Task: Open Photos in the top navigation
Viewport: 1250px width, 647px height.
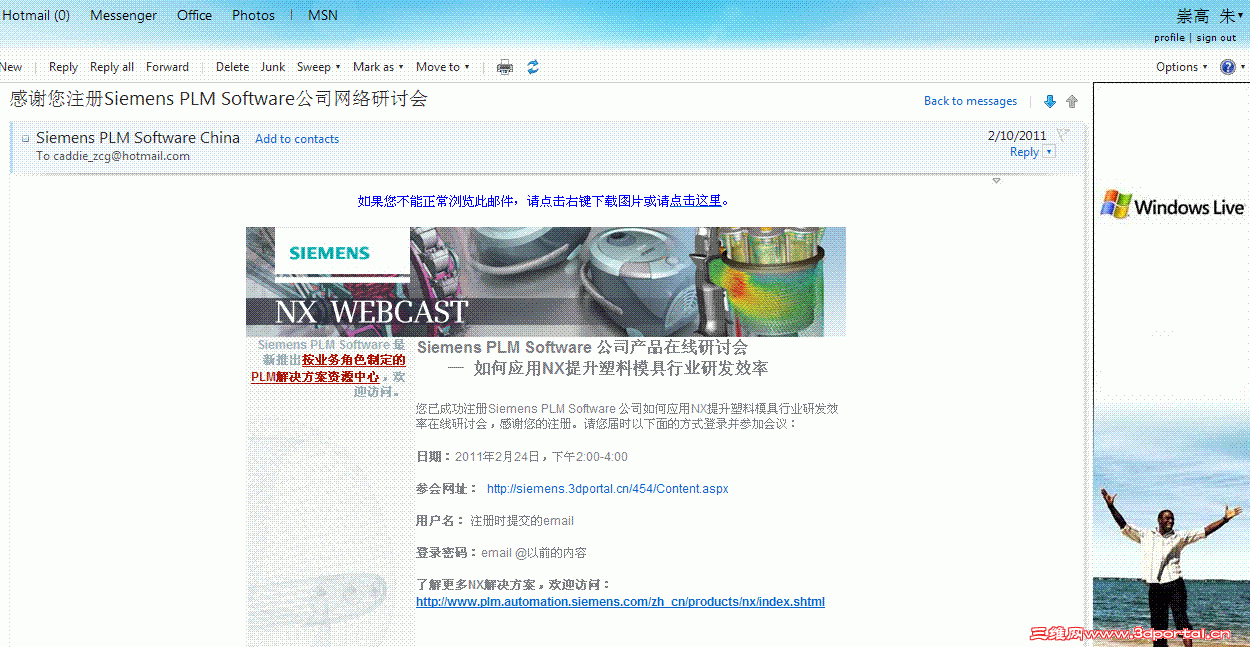Action: [x=253, y=15]
